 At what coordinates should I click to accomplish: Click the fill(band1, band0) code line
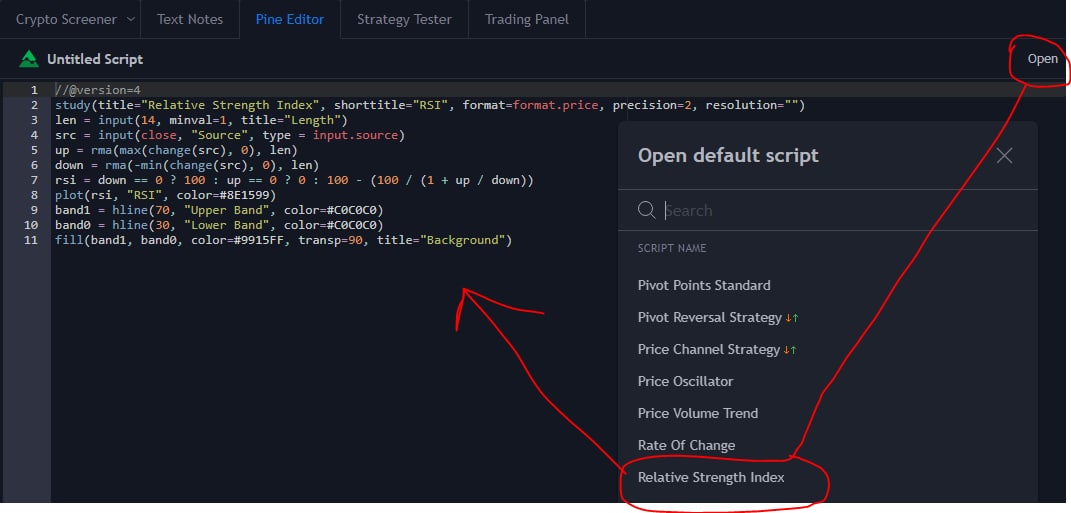point(283,240)
